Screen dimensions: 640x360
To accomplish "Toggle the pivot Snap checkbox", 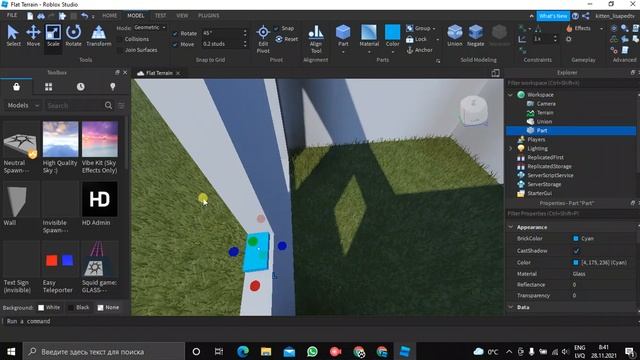I will [276, 28].
